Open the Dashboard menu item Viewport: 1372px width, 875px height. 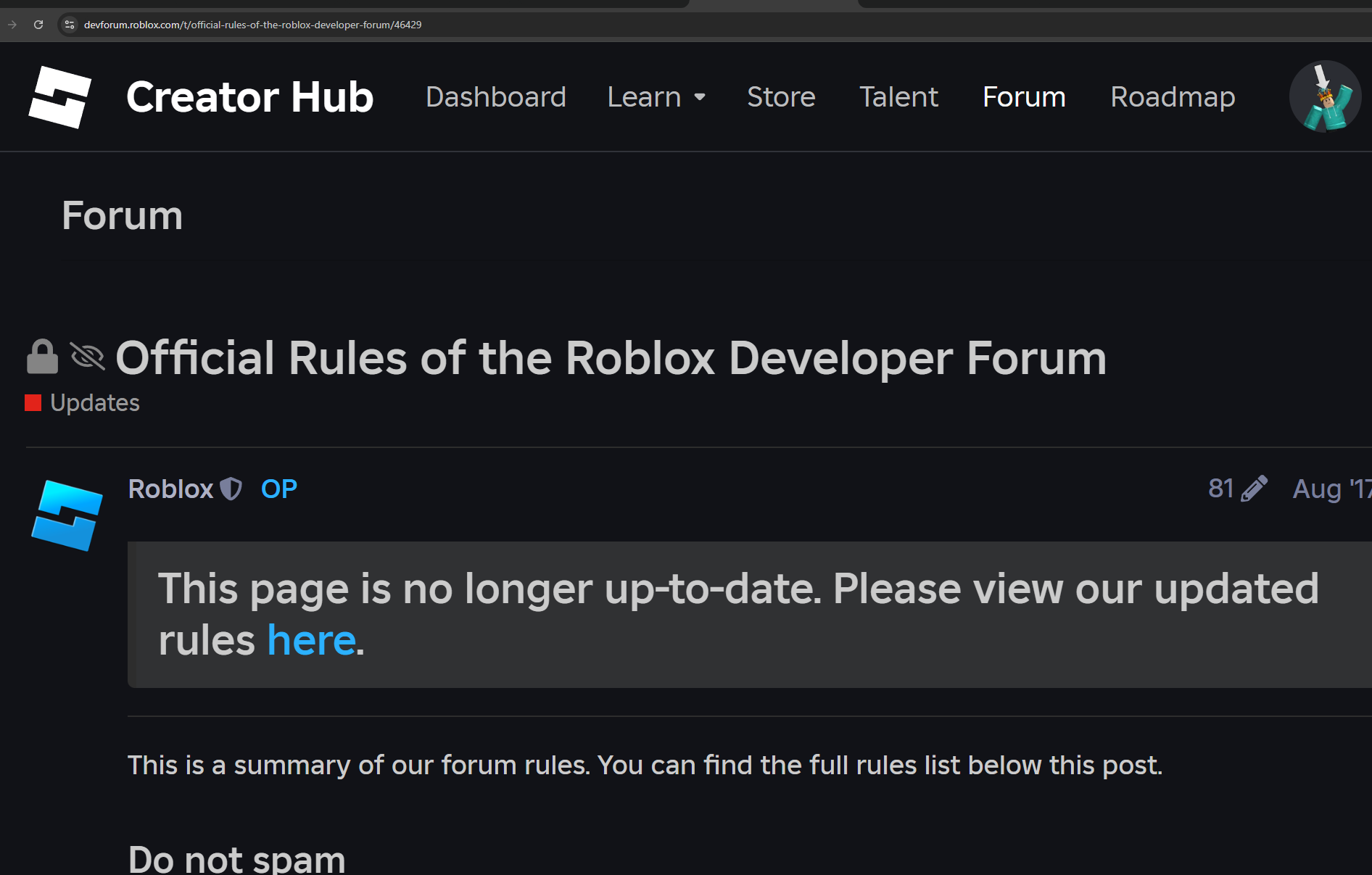(x=495, y=96)
